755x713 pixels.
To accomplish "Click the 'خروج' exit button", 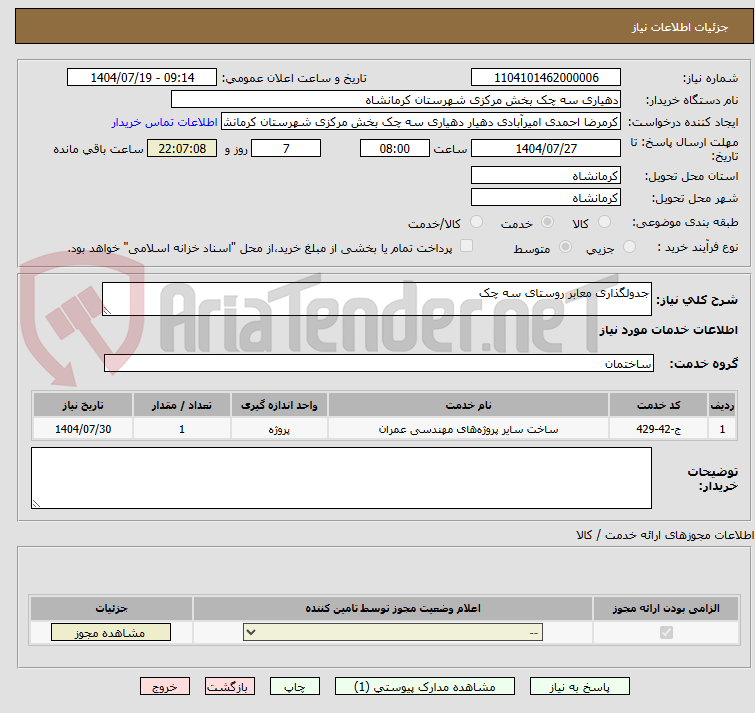I will tap(165, 687).
